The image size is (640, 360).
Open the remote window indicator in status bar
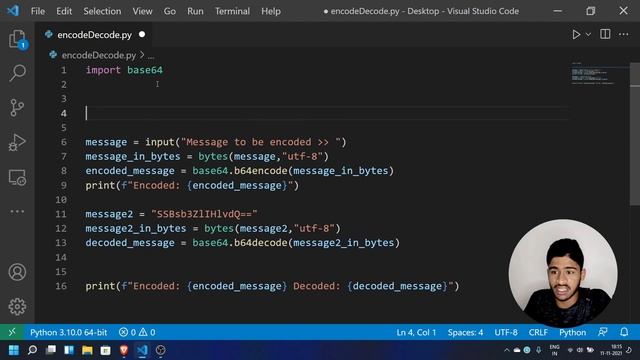(12, 332)
